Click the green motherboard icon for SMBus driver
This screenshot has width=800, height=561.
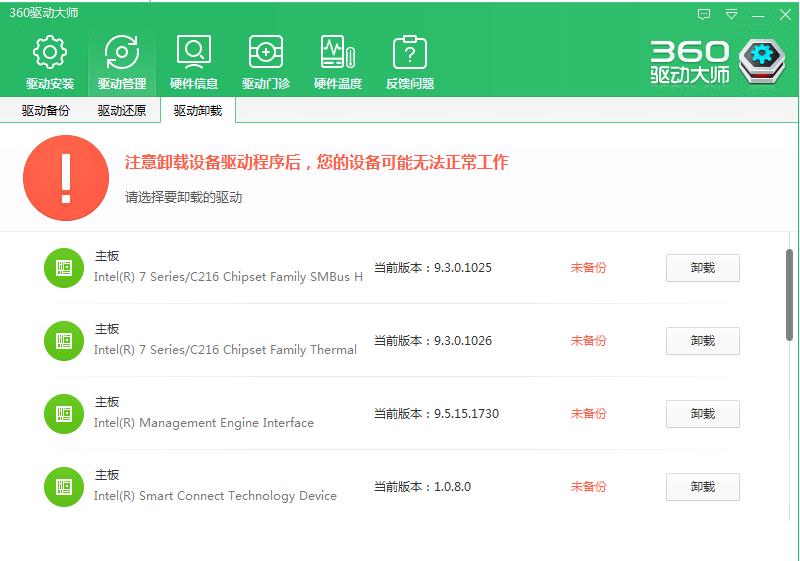coord(64,268)
